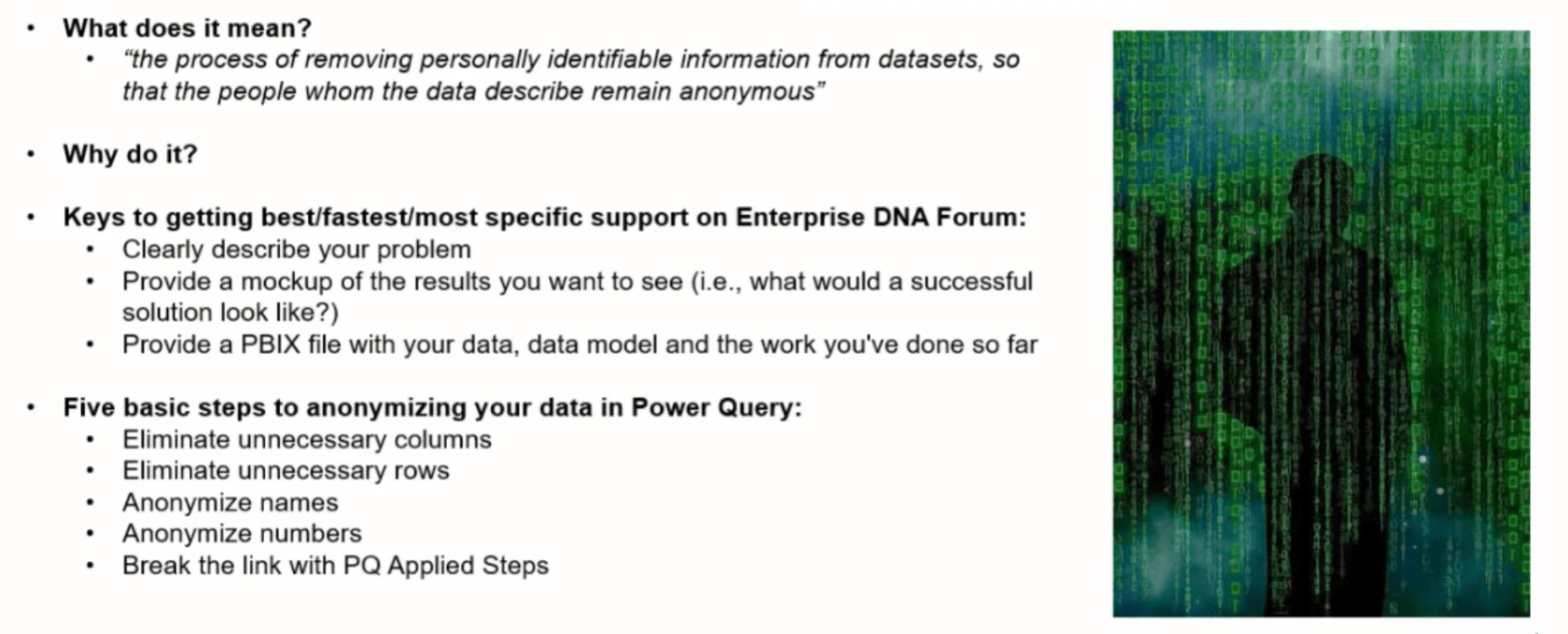The width and height of the screenshot is (1568, 634).
Task: Click 'Clearly describe your problem' bullet
Action: click(297, 249)
